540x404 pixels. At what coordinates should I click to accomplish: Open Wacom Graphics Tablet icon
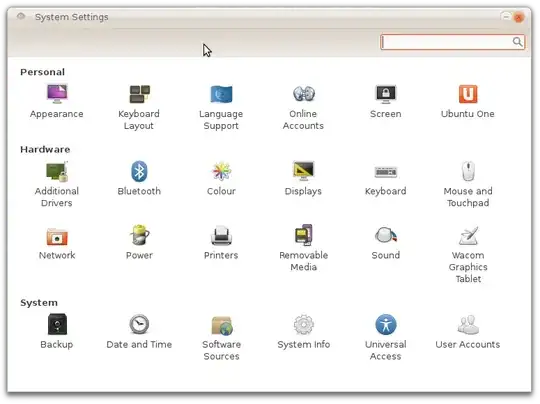469,235
